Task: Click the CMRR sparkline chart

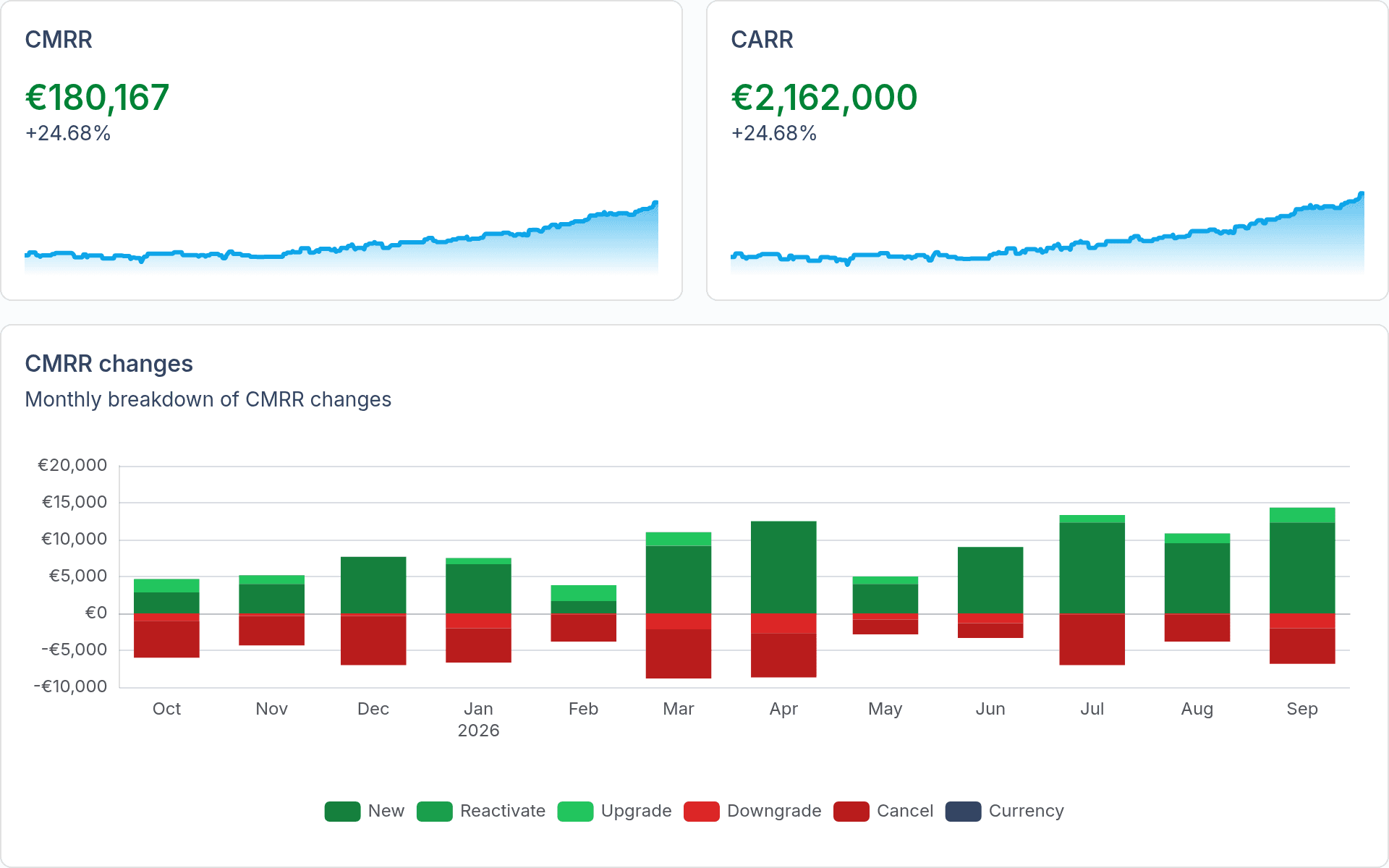Action: (341, 237)
